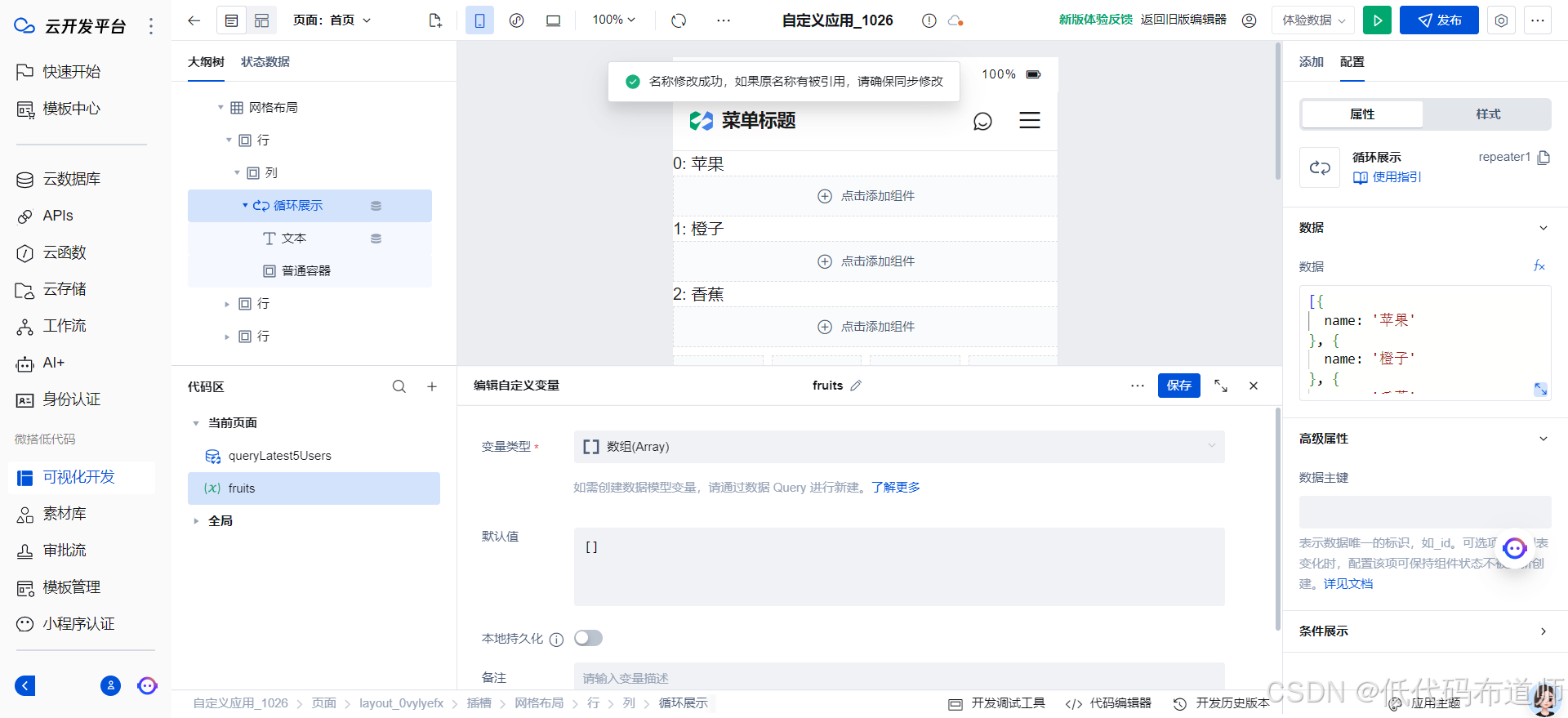Viewport: 1568px width, 718px height.
Task: Close the variable editor panel
Action: [1254, 386]
